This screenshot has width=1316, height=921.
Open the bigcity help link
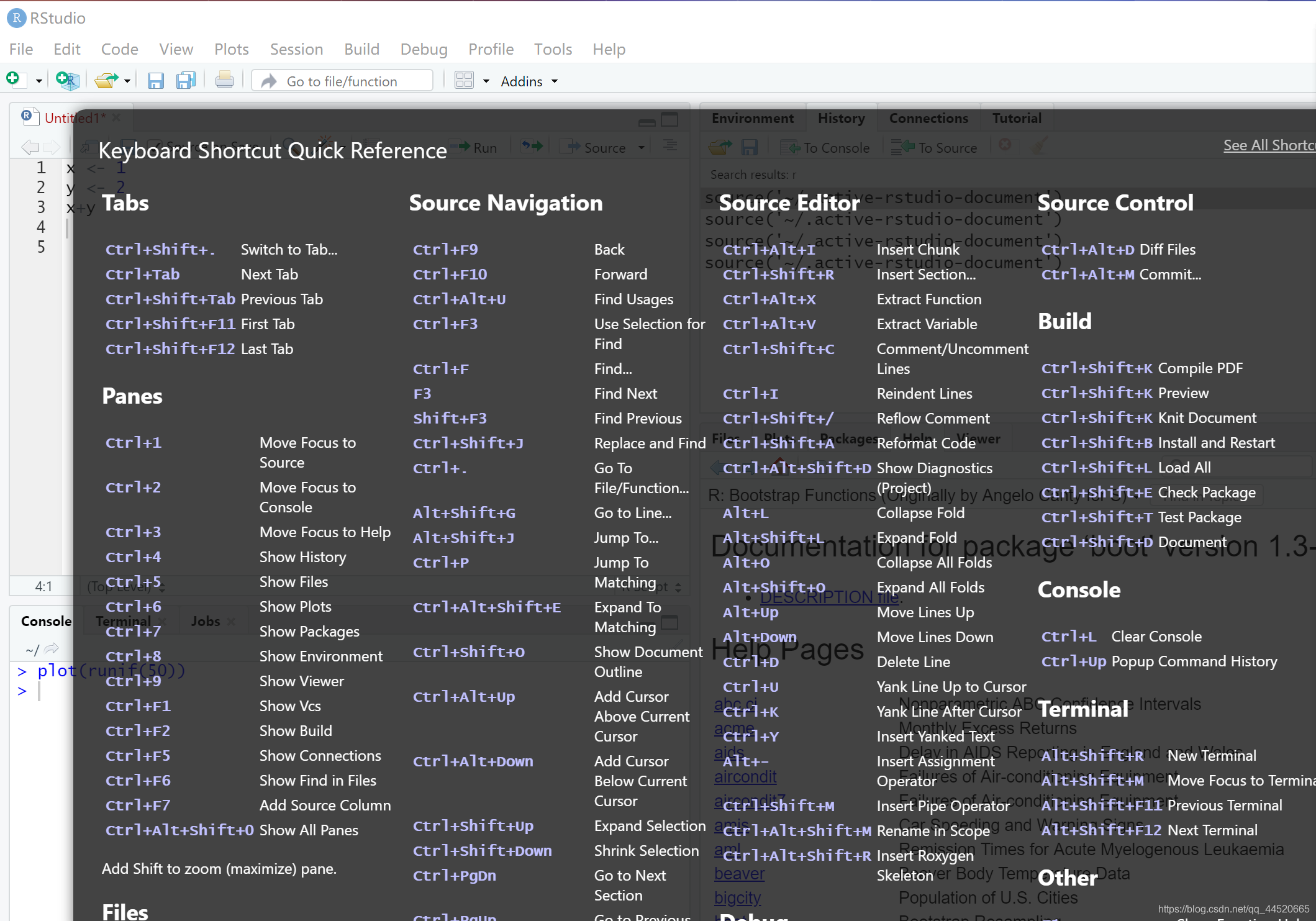[x=737, y=898]
